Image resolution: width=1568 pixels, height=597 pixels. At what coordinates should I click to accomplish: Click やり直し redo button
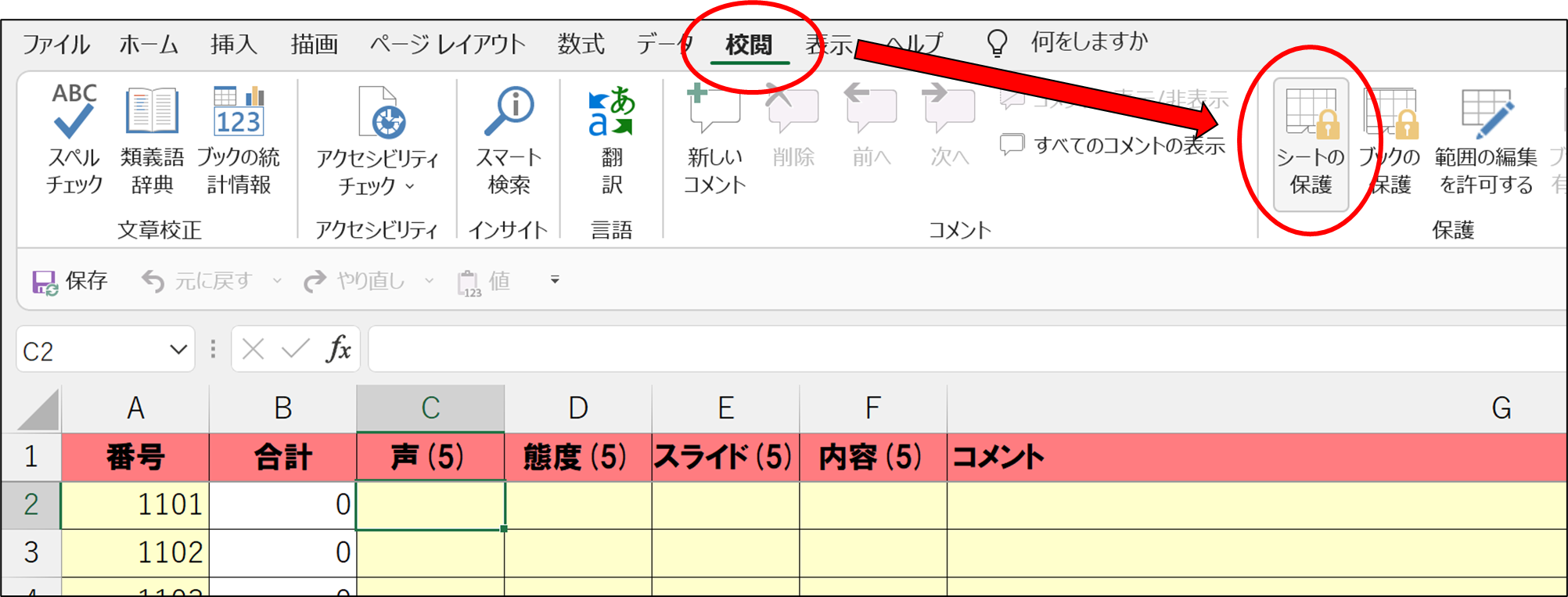354,281
